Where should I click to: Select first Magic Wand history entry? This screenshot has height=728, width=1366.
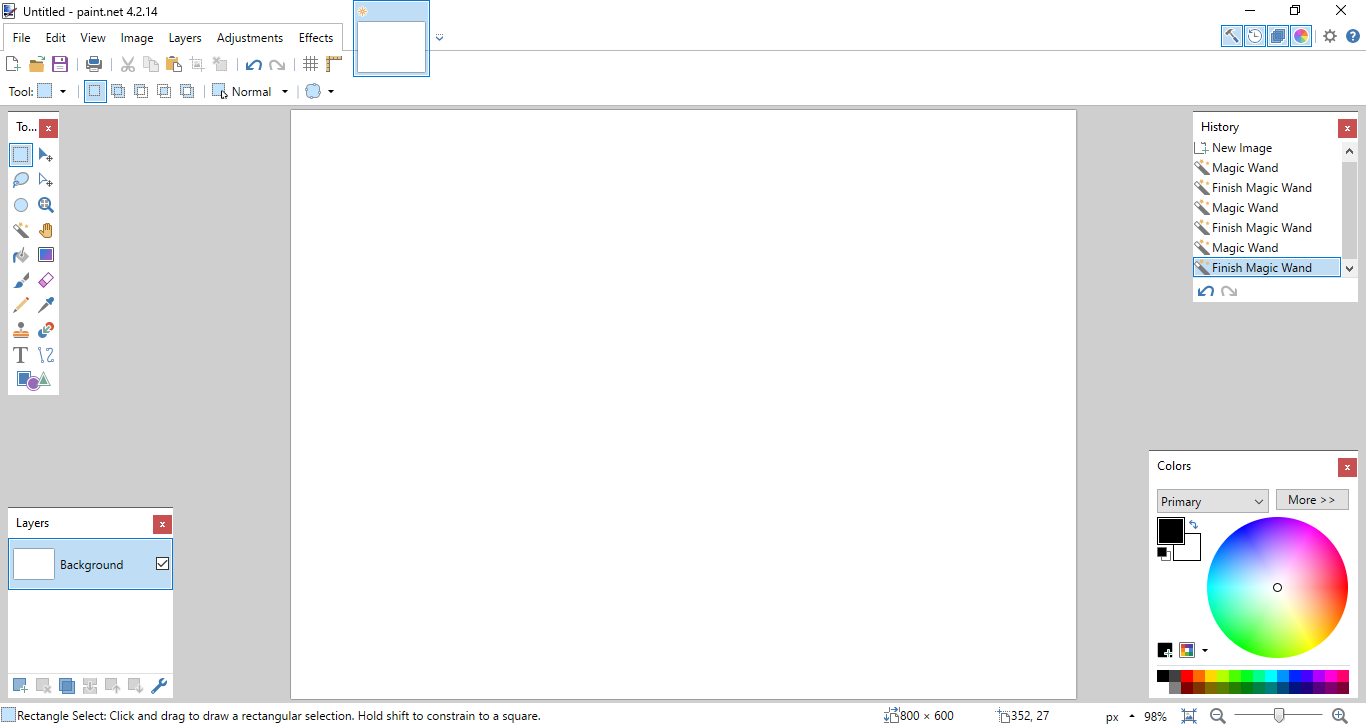point(1244,168)
